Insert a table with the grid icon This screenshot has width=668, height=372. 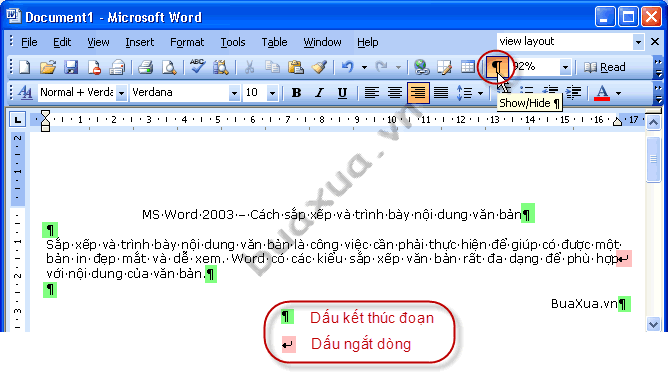468,67
